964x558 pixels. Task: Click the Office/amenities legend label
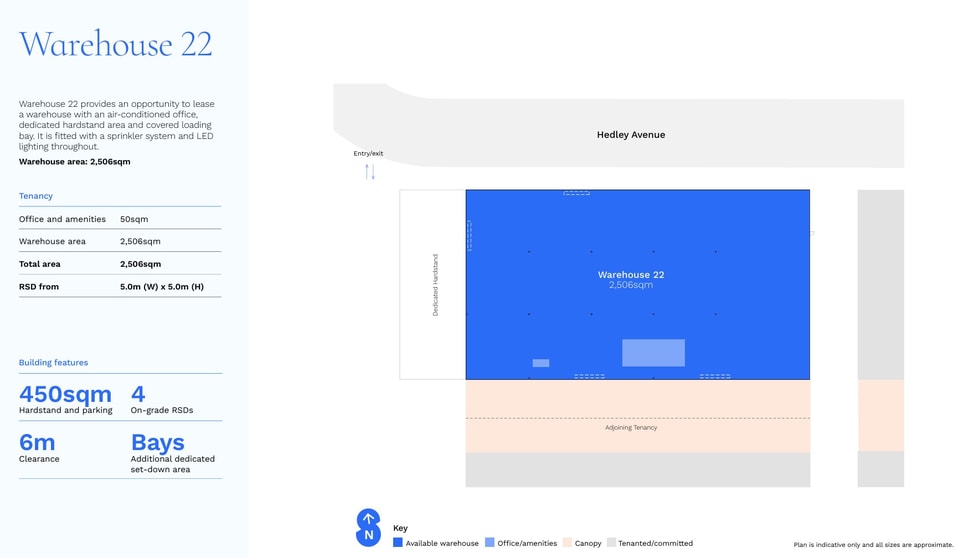[x=527, y=543]
